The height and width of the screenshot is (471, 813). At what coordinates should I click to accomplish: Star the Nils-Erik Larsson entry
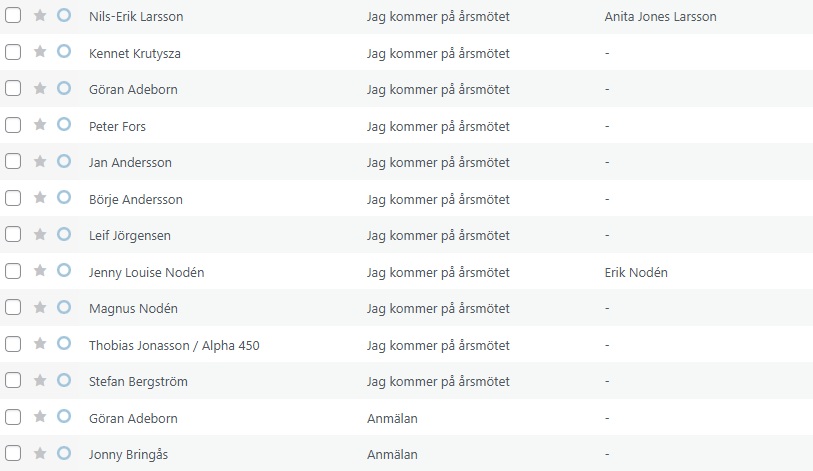point(40,16)
